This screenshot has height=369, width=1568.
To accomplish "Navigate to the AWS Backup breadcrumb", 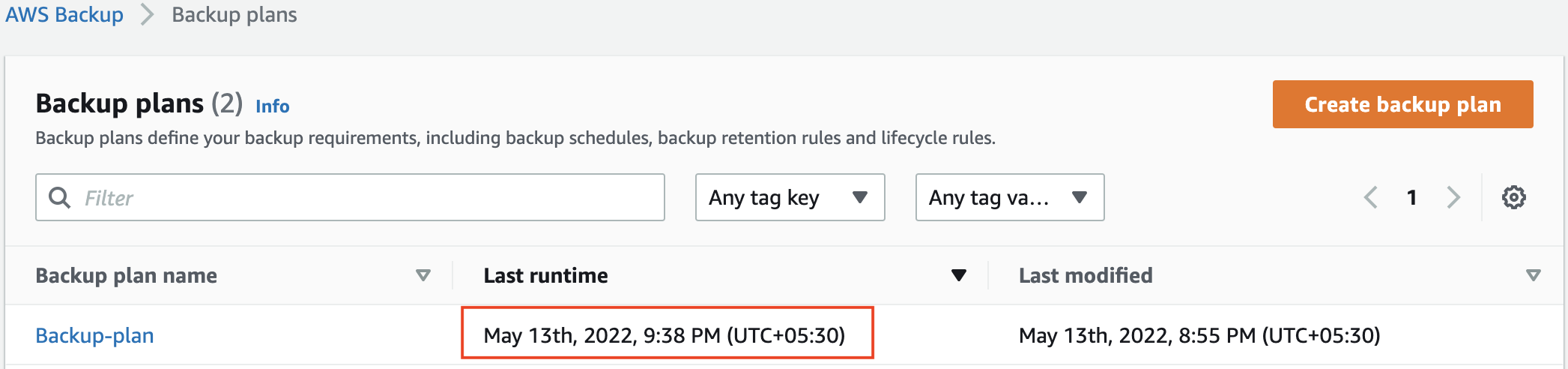I will pos(64,15).
